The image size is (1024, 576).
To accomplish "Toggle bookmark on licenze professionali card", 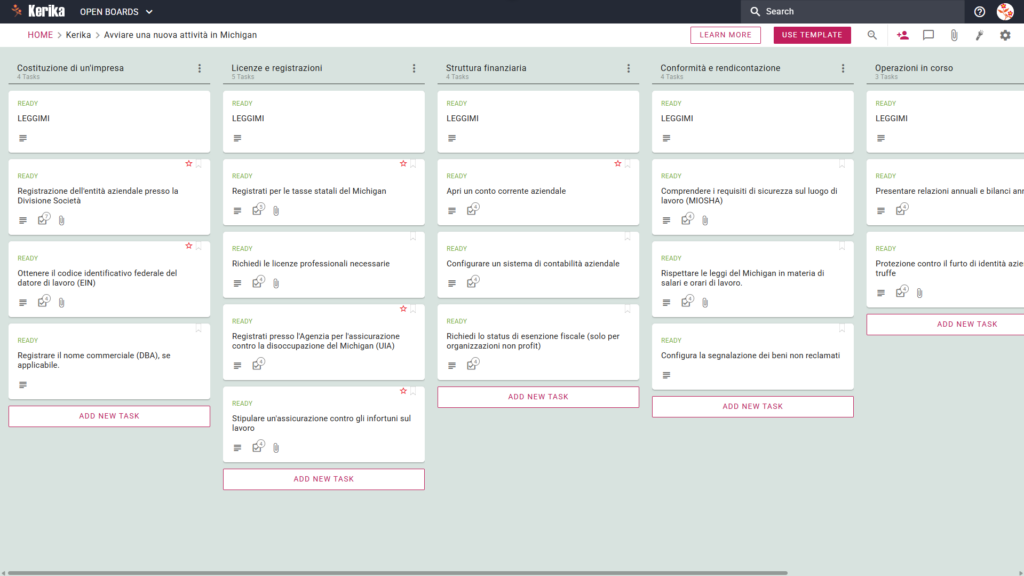I will click(x=413, y=236).
